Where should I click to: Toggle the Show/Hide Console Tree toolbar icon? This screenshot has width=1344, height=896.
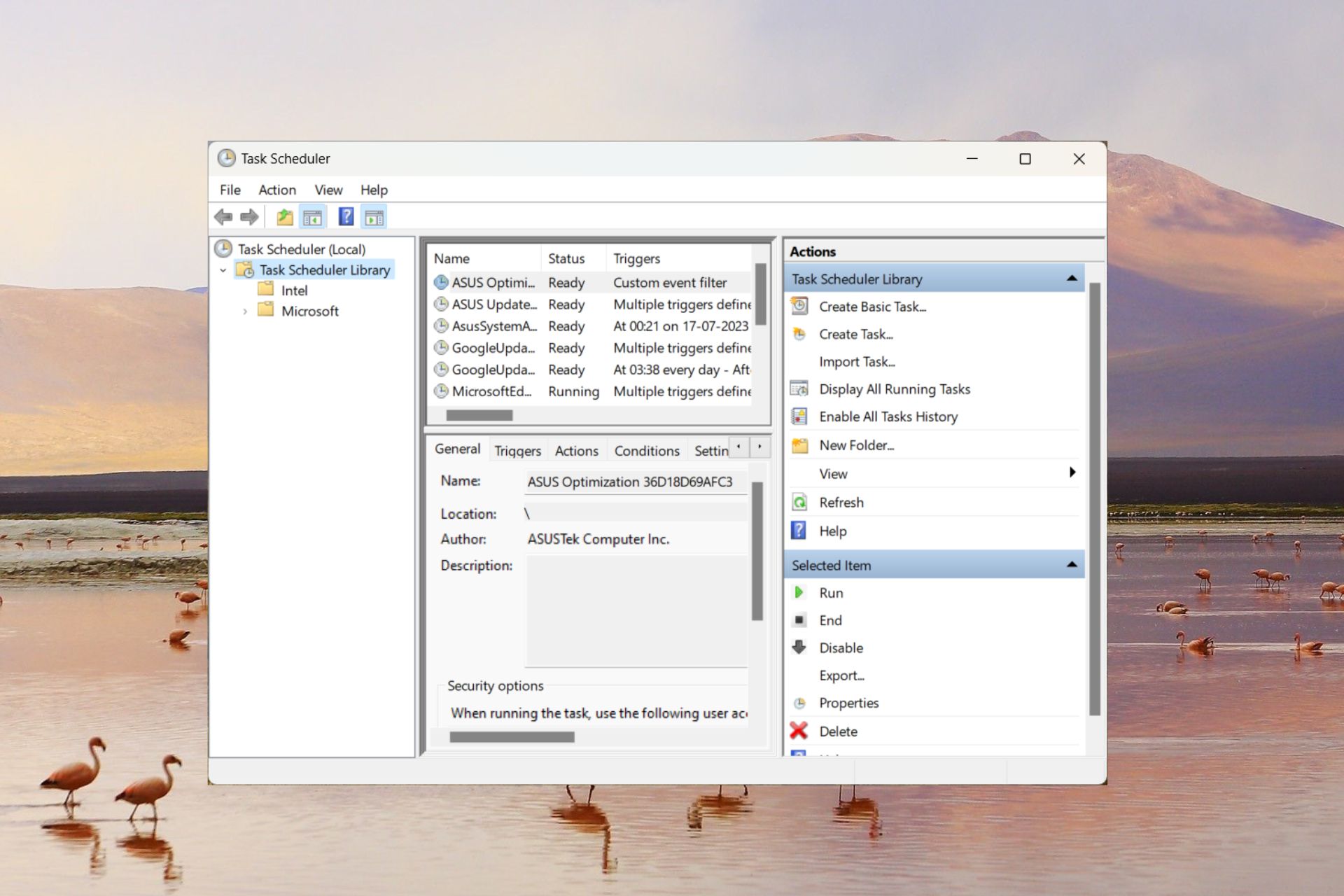(312, 217)
